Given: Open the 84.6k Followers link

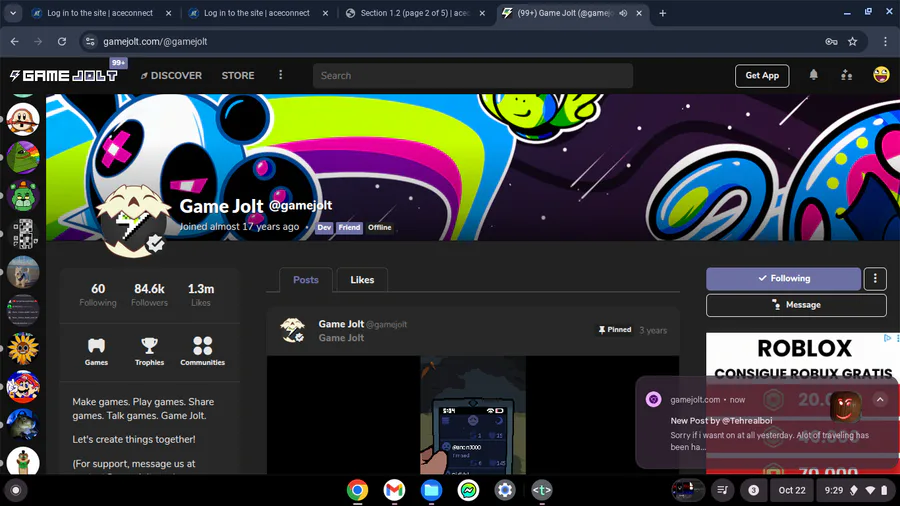Looking at the screenshot, I should (149, 294).
